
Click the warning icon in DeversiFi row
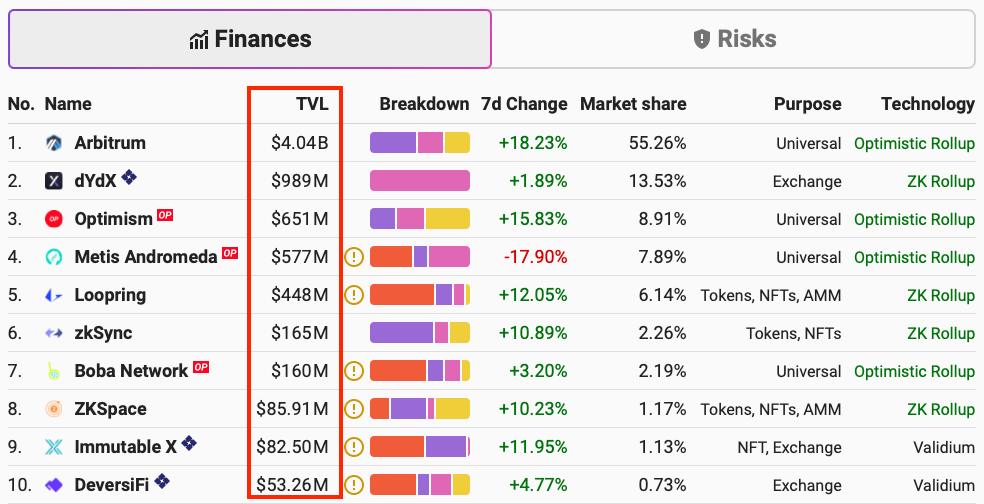354,485
